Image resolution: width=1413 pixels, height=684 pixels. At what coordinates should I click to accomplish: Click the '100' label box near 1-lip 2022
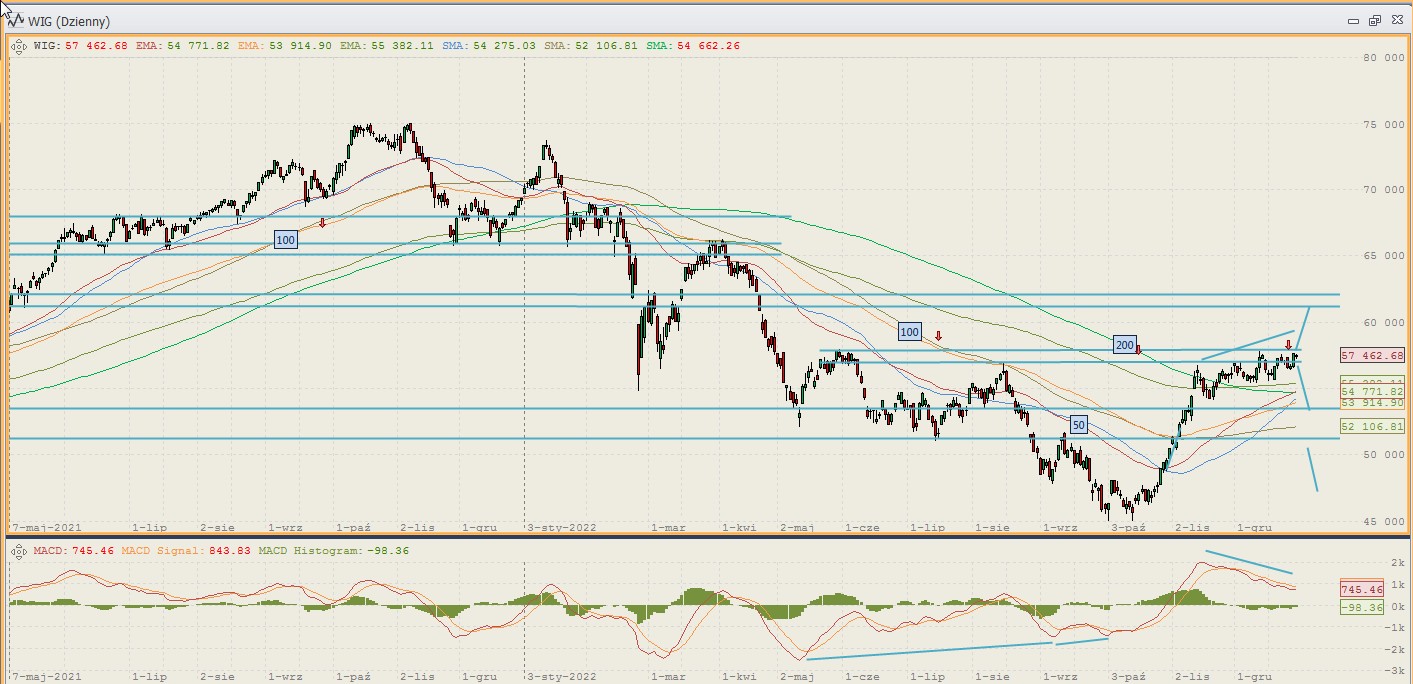908,332
